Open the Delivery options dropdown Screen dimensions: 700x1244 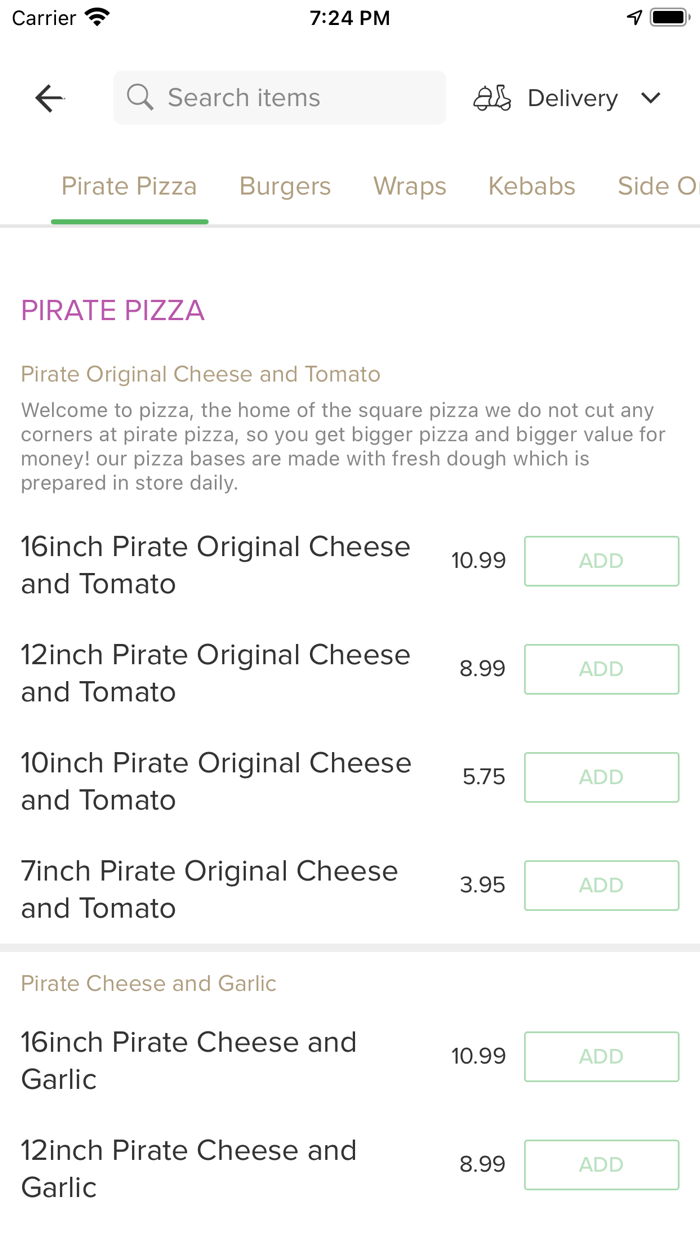click(x=572, y=98)
